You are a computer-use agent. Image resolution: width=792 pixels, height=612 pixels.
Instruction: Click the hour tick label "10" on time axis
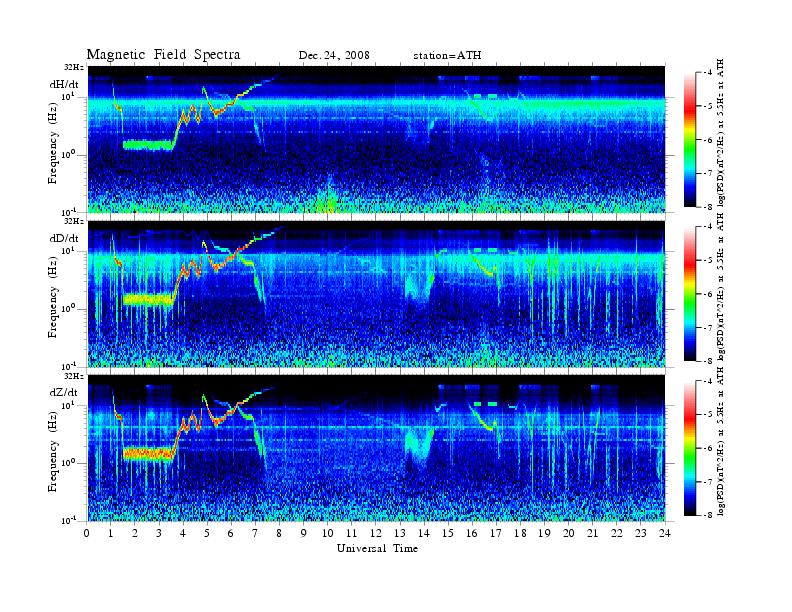coord(327,533)
